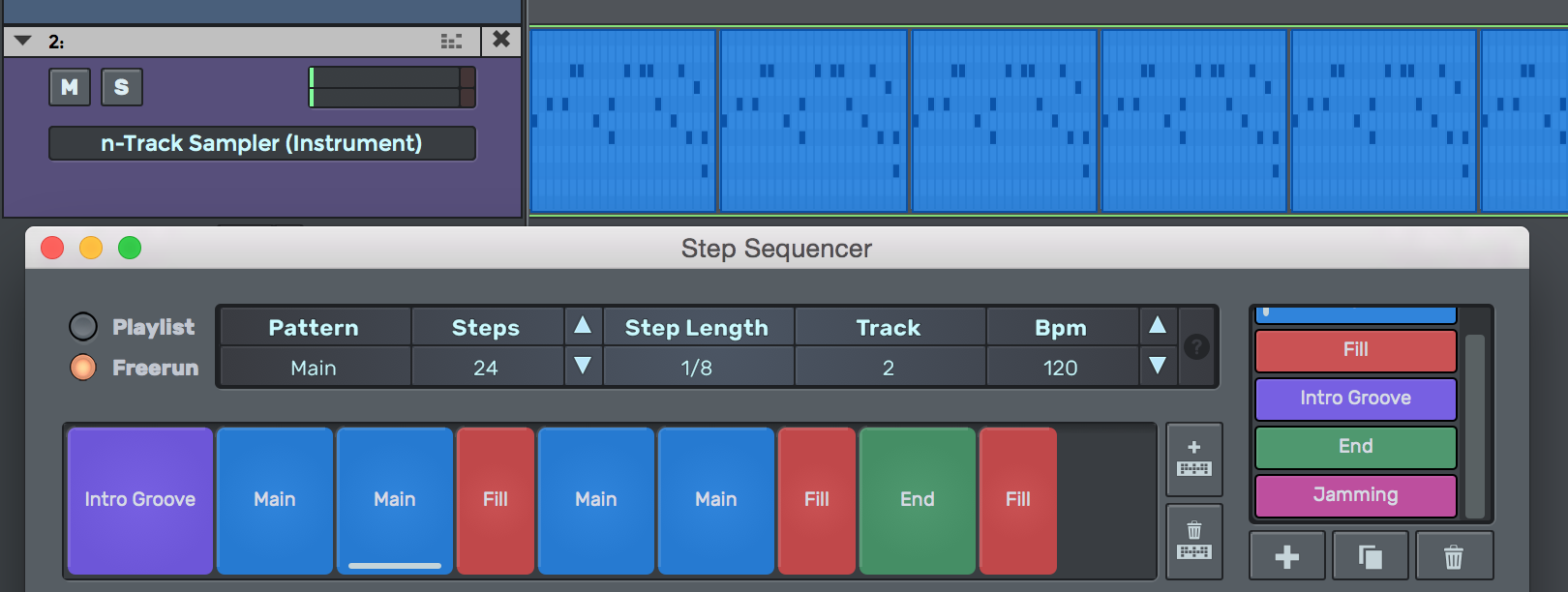Viewport: 1568px width, 592px height.
Task: Open track 2 options grid icon
Action: tap(451, 41)
